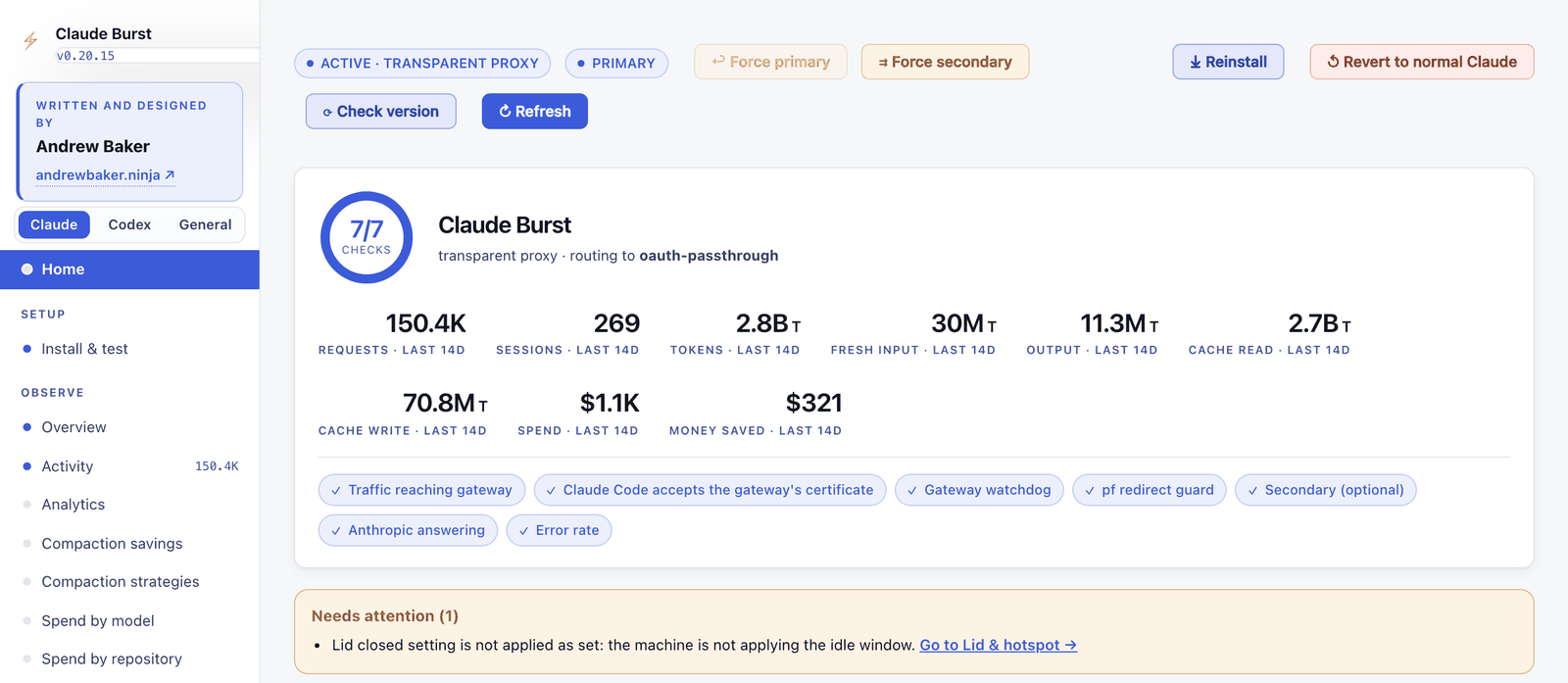1568x683 pixels.
Task: Go to Overview in Observe
Action: point(129,427)
